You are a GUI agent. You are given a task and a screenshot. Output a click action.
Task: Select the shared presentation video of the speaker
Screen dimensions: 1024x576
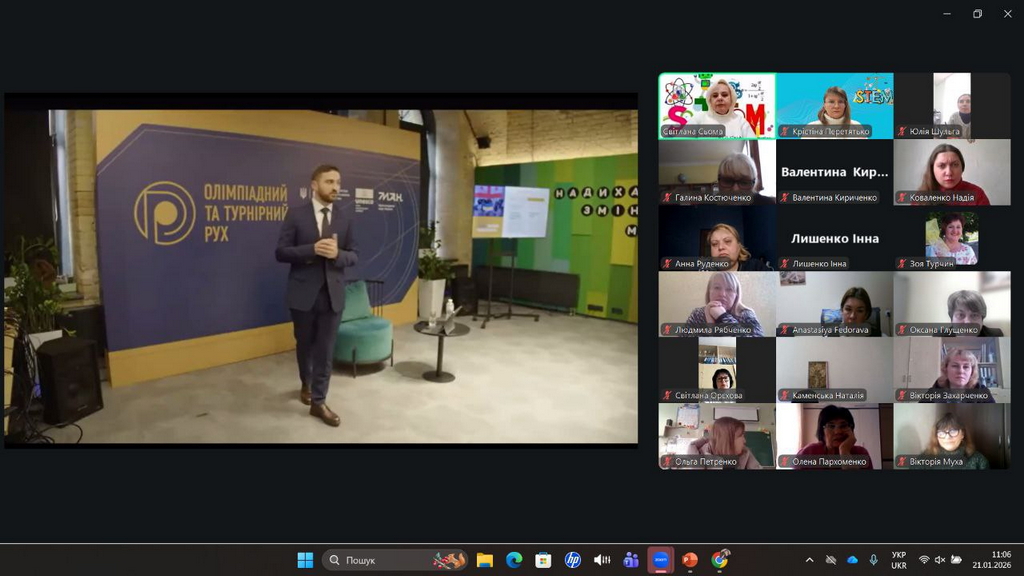click(321, 270)
